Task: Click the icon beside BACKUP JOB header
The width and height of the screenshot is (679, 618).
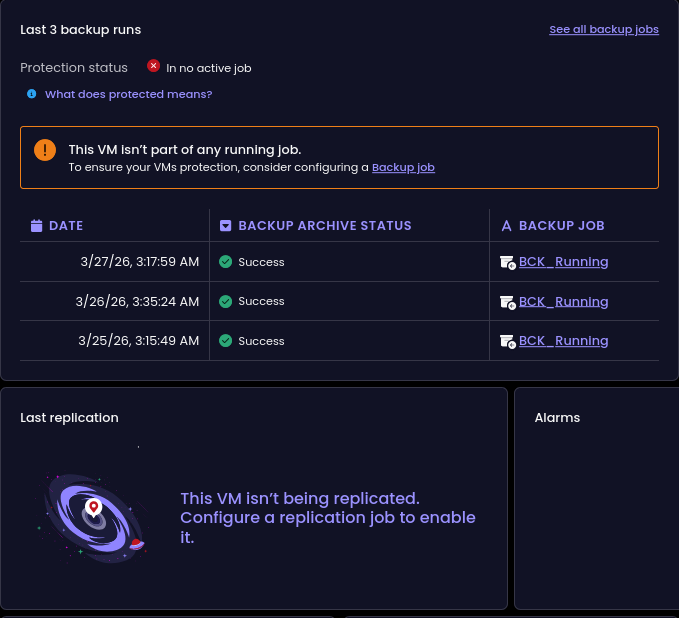Action: pyautogui.click(x=506, y=226)
